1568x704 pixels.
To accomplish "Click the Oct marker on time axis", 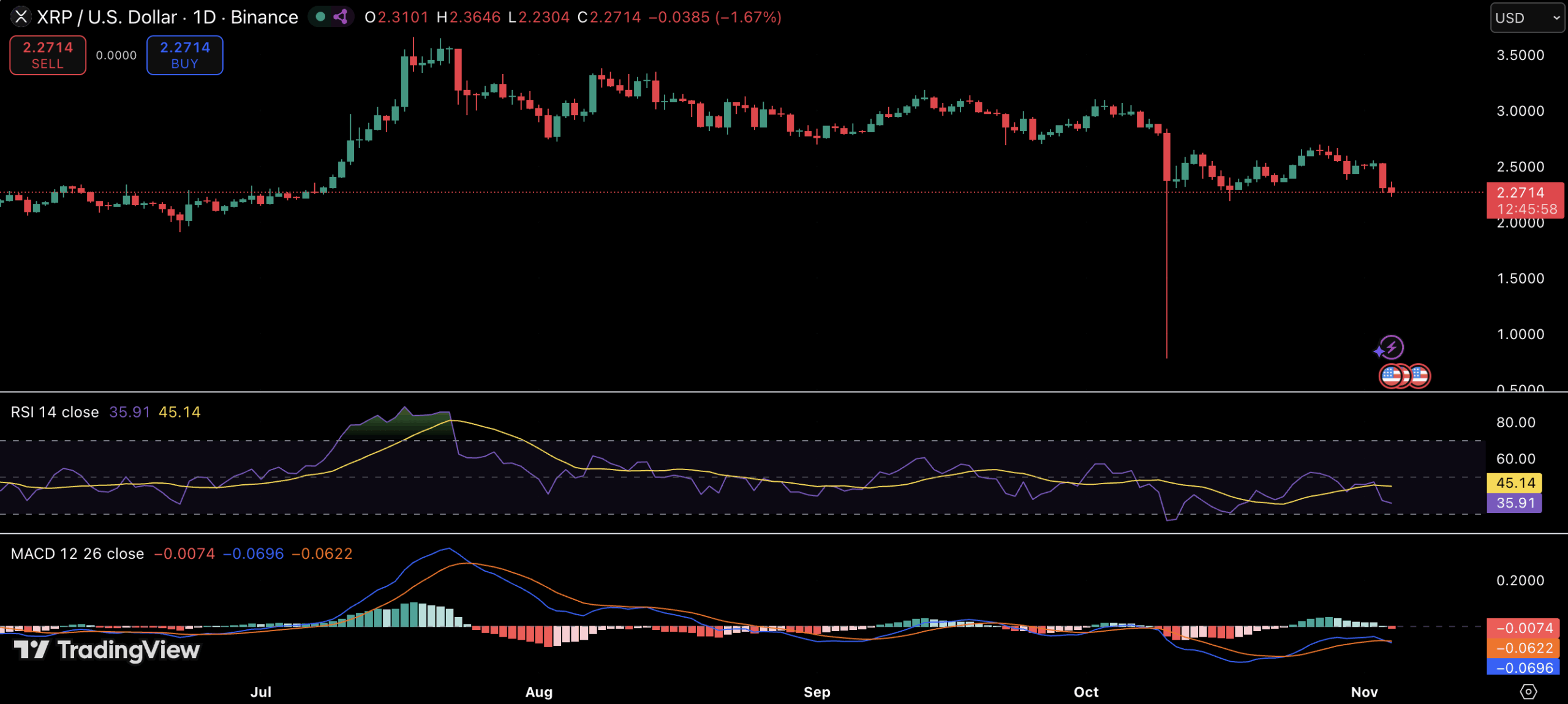I will coord(1085,692).
